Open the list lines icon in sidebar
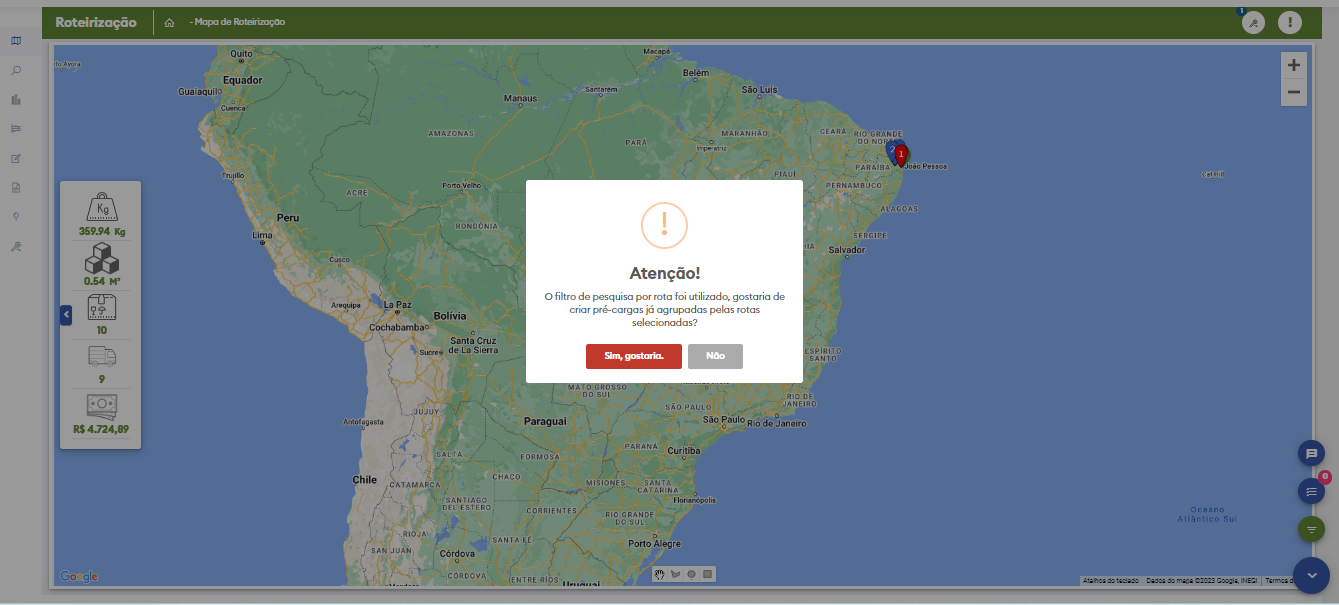This screenshot has height=605, width=1339. click(16, 129)
